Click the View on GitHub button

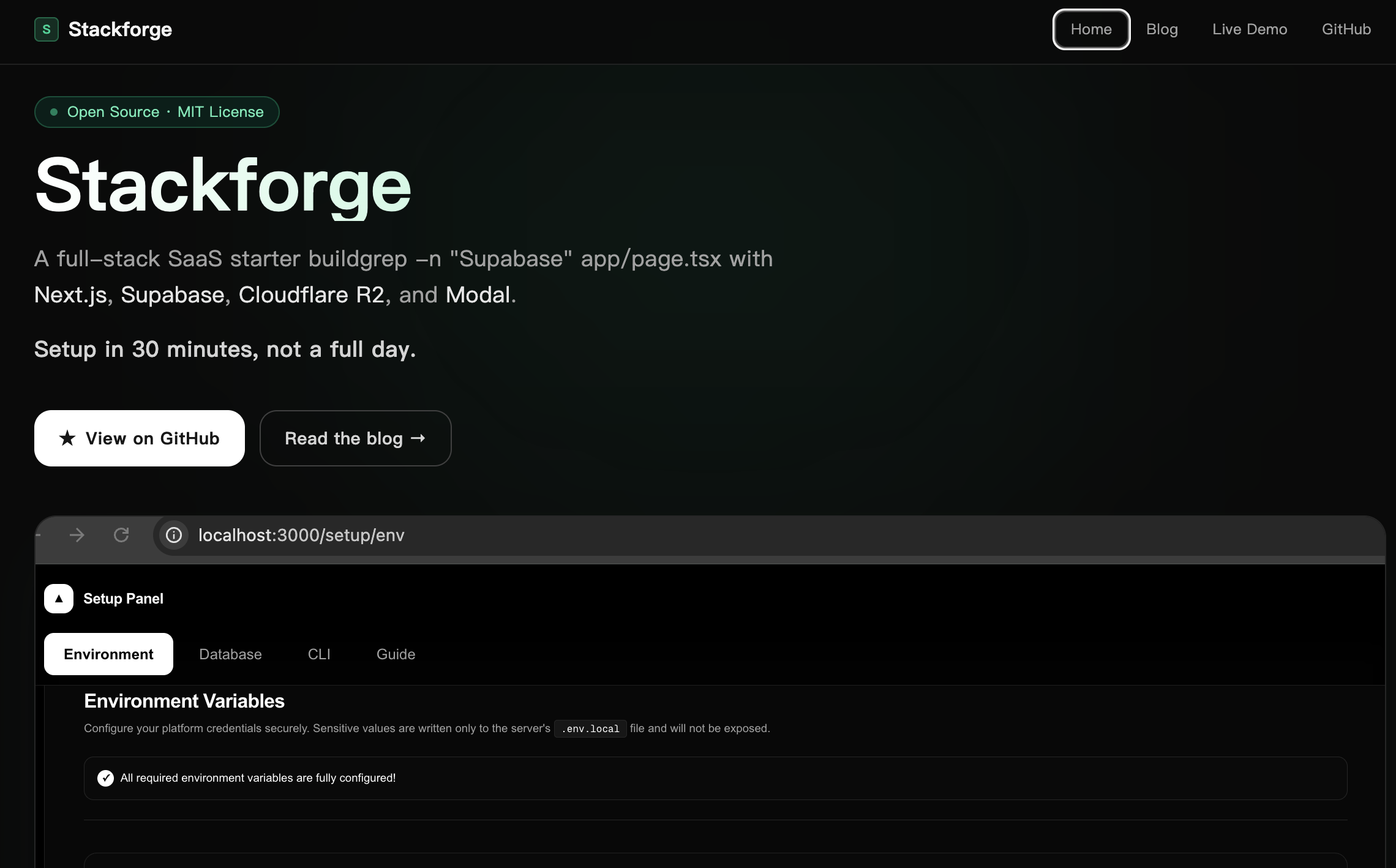click(140, 438)
